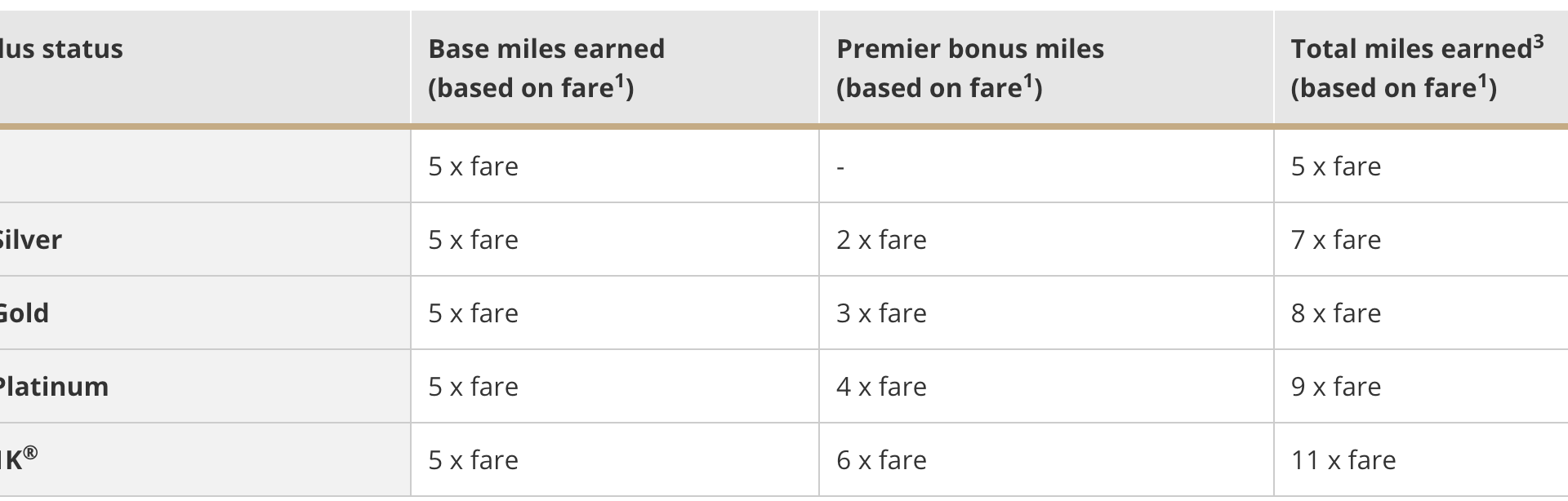Select the "6 x fare" 1K bonus cell
Image resolution: width=1568 pixels, height=501 pixels.
pyautogui.click(x=881, y=460)
